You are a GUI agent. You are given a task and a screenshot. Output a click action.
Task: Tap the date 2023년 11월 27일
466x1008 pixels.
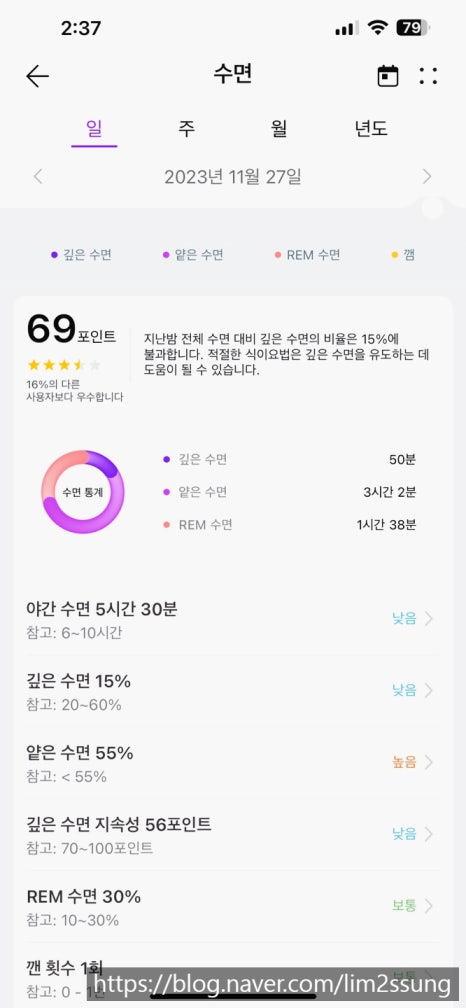233,177
